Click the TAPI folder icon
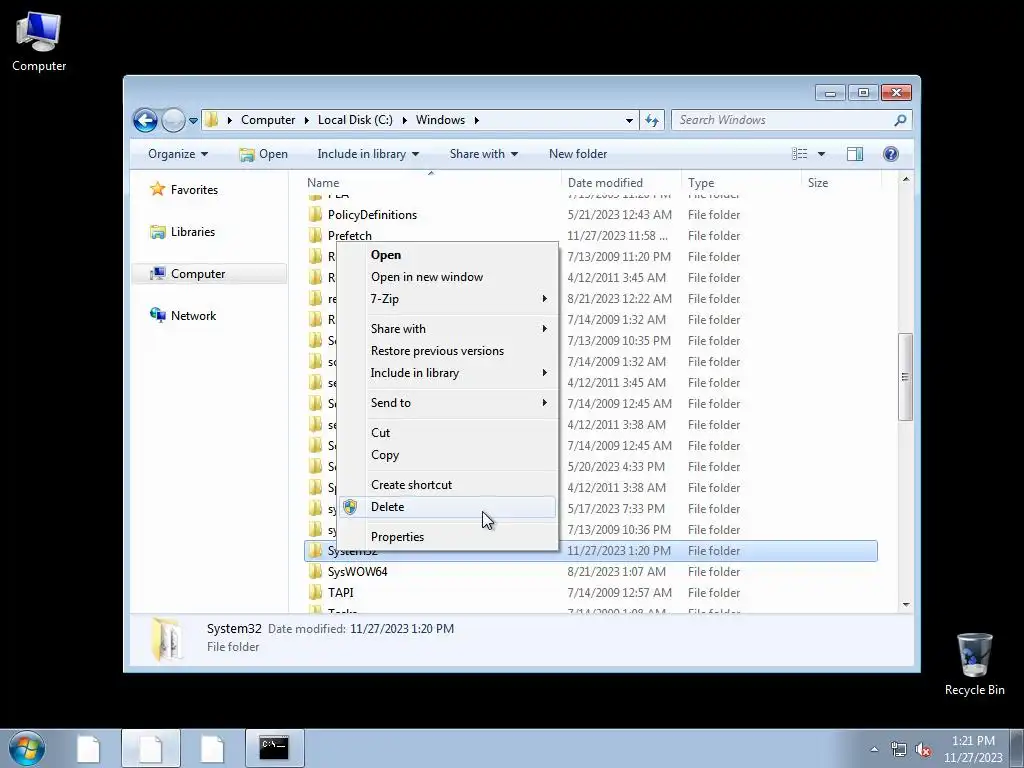1024x768 pixels. click(x=315, y=592)
